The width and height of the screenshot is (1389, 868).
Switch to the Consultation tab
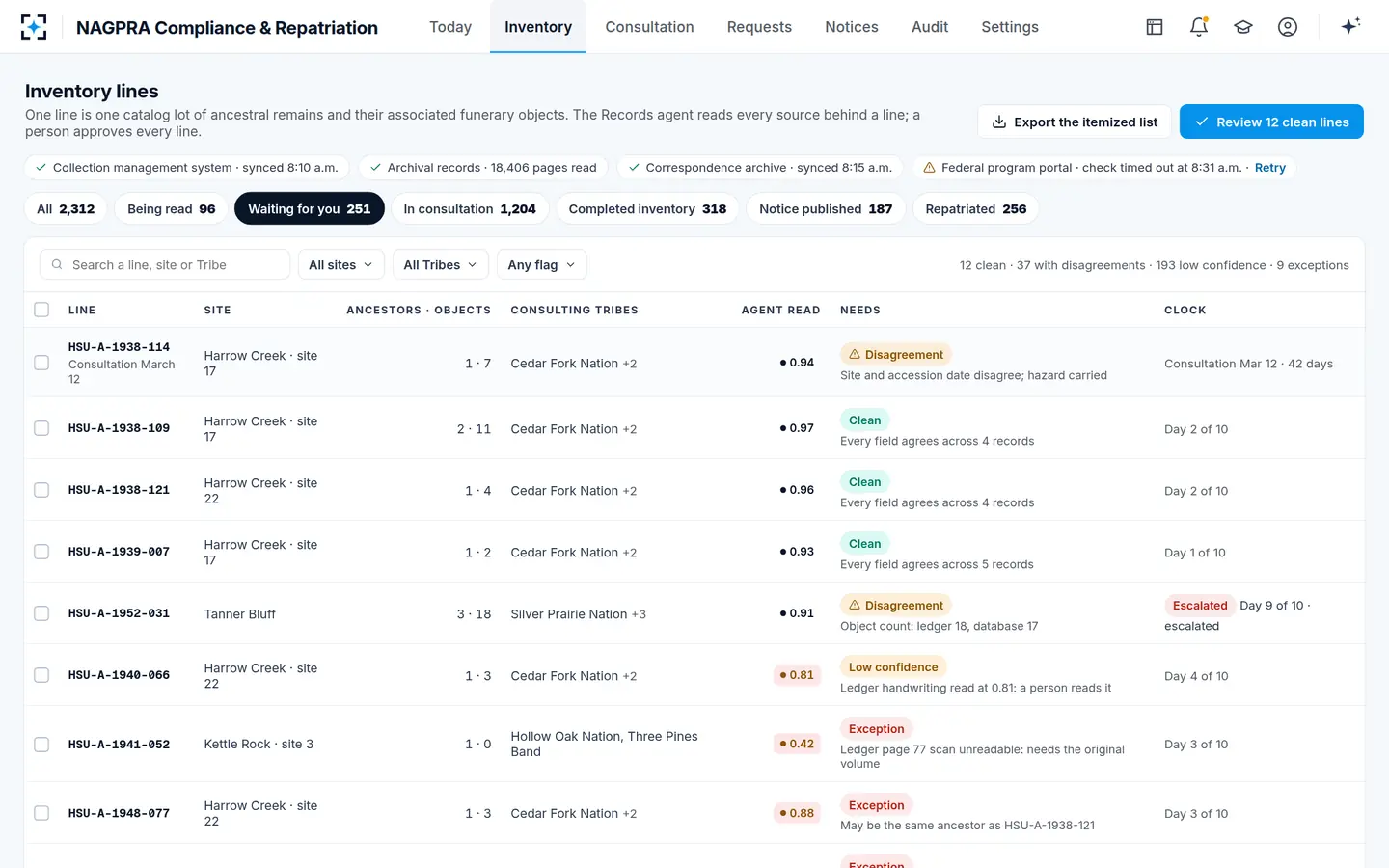649,27
